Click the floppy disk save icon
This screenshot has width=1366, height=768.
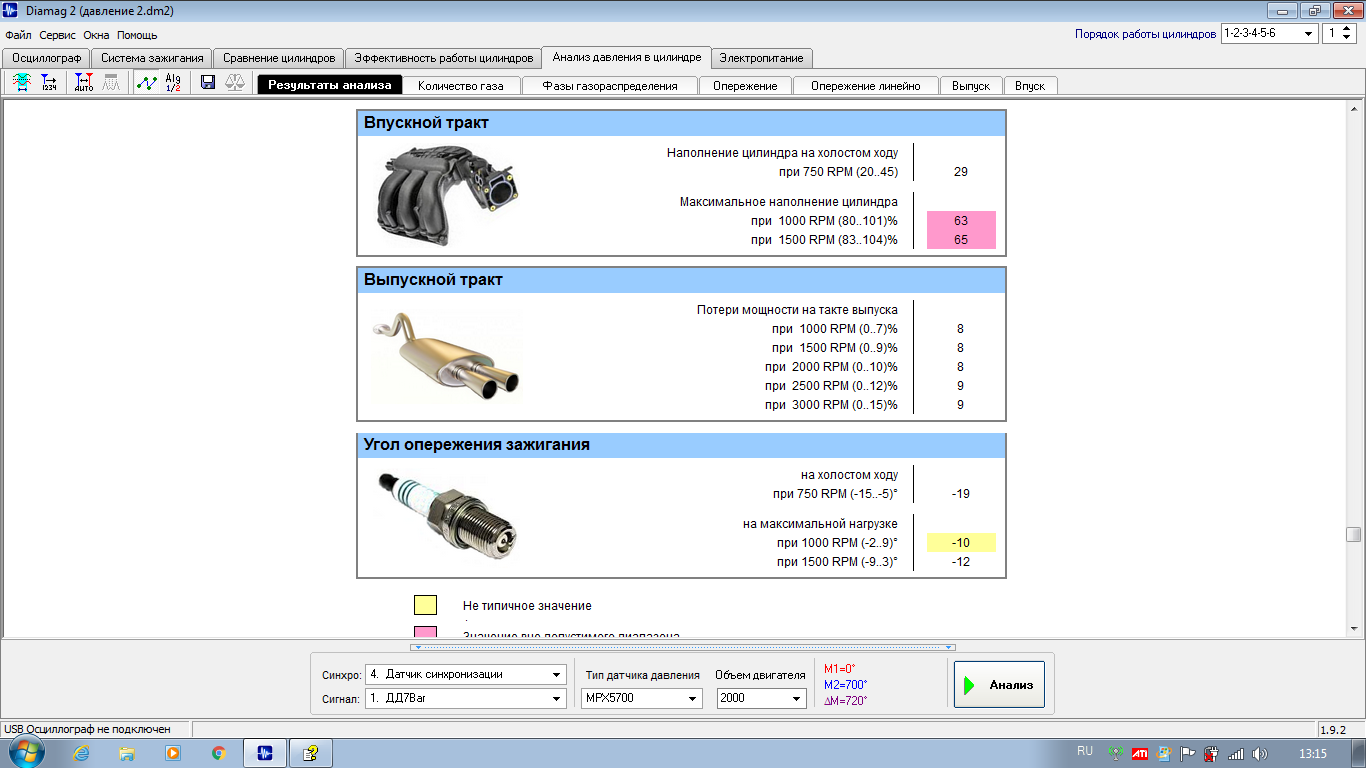208,83
